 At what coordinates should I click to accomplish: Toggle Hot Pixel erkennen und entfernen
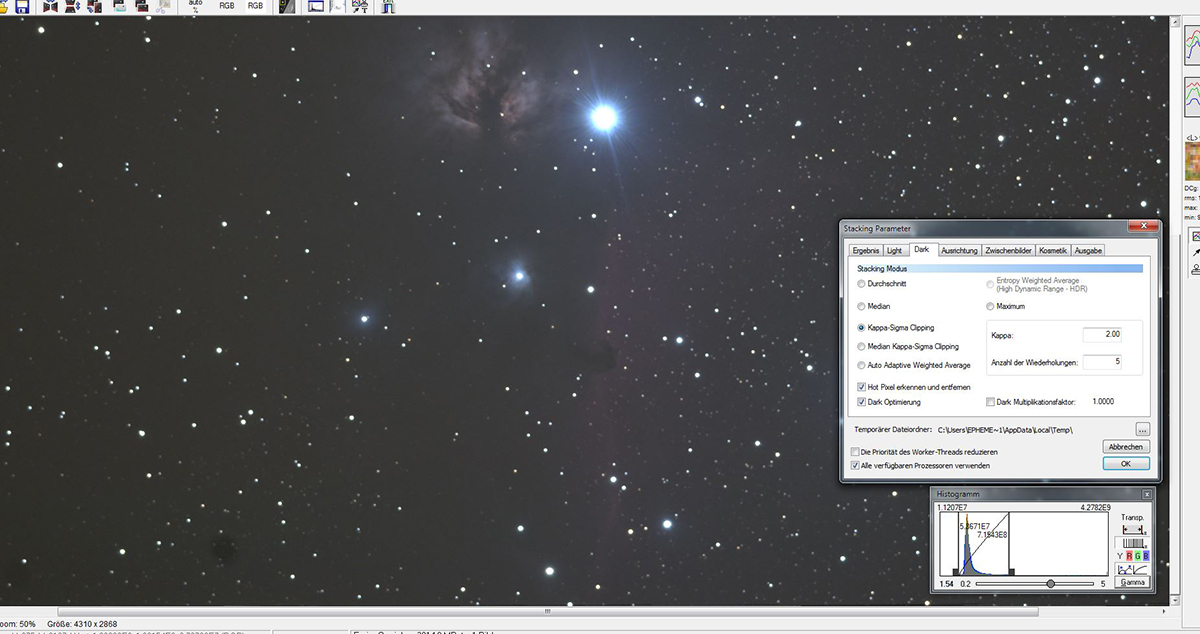coord(862,386)
